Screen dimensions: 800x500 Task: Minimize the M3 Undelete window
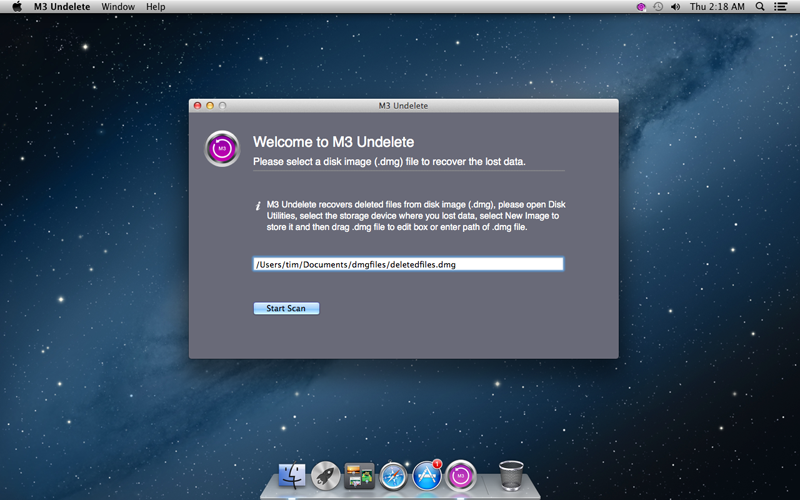pyautogui.click(x=210, y=106)
